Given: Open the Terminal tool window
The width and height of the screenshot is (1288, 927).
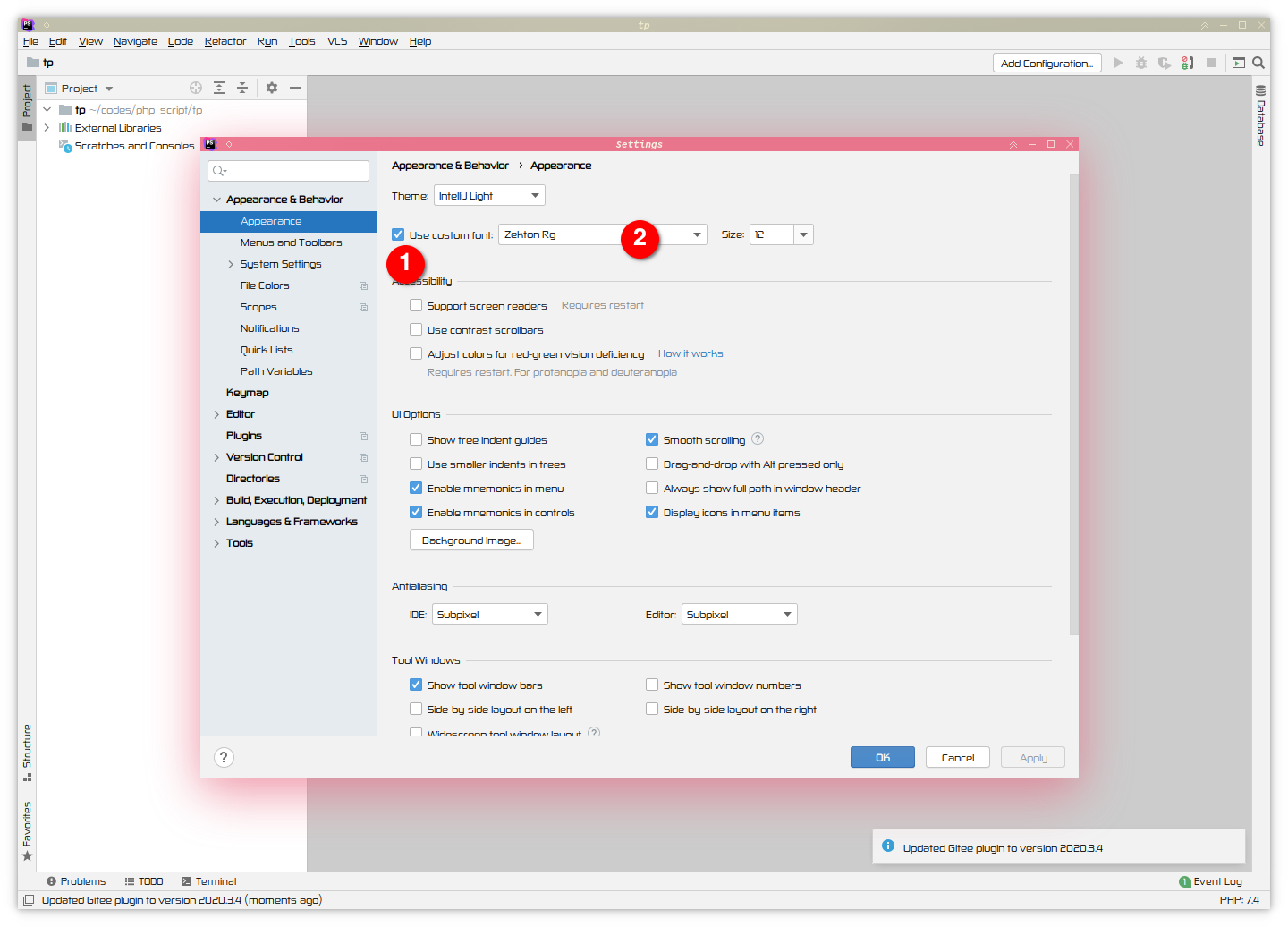Looking at the screenshot, I should point(209,881).
